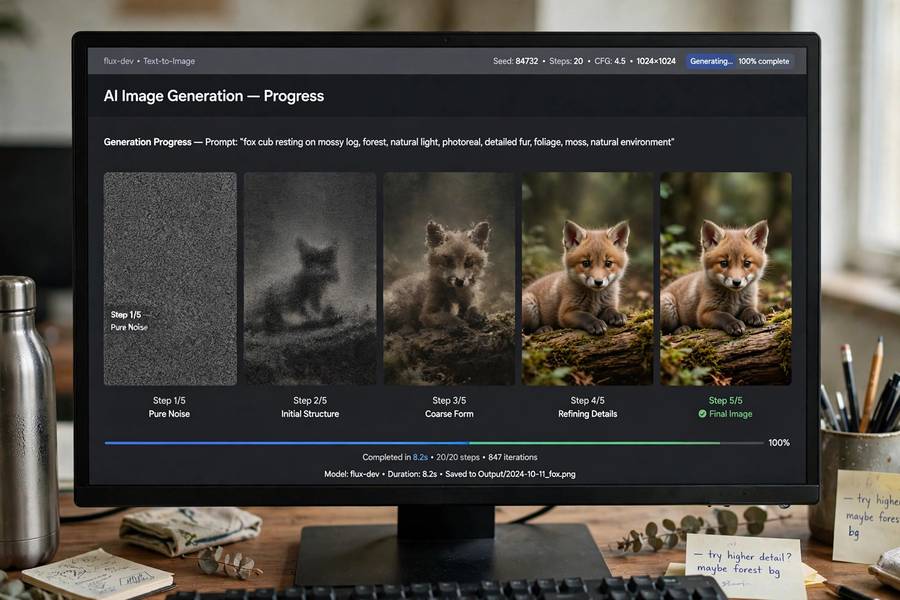Screen dimensions: 900x600
Task: Click the Step 2/5 caption text
Action: coord(310,400)
